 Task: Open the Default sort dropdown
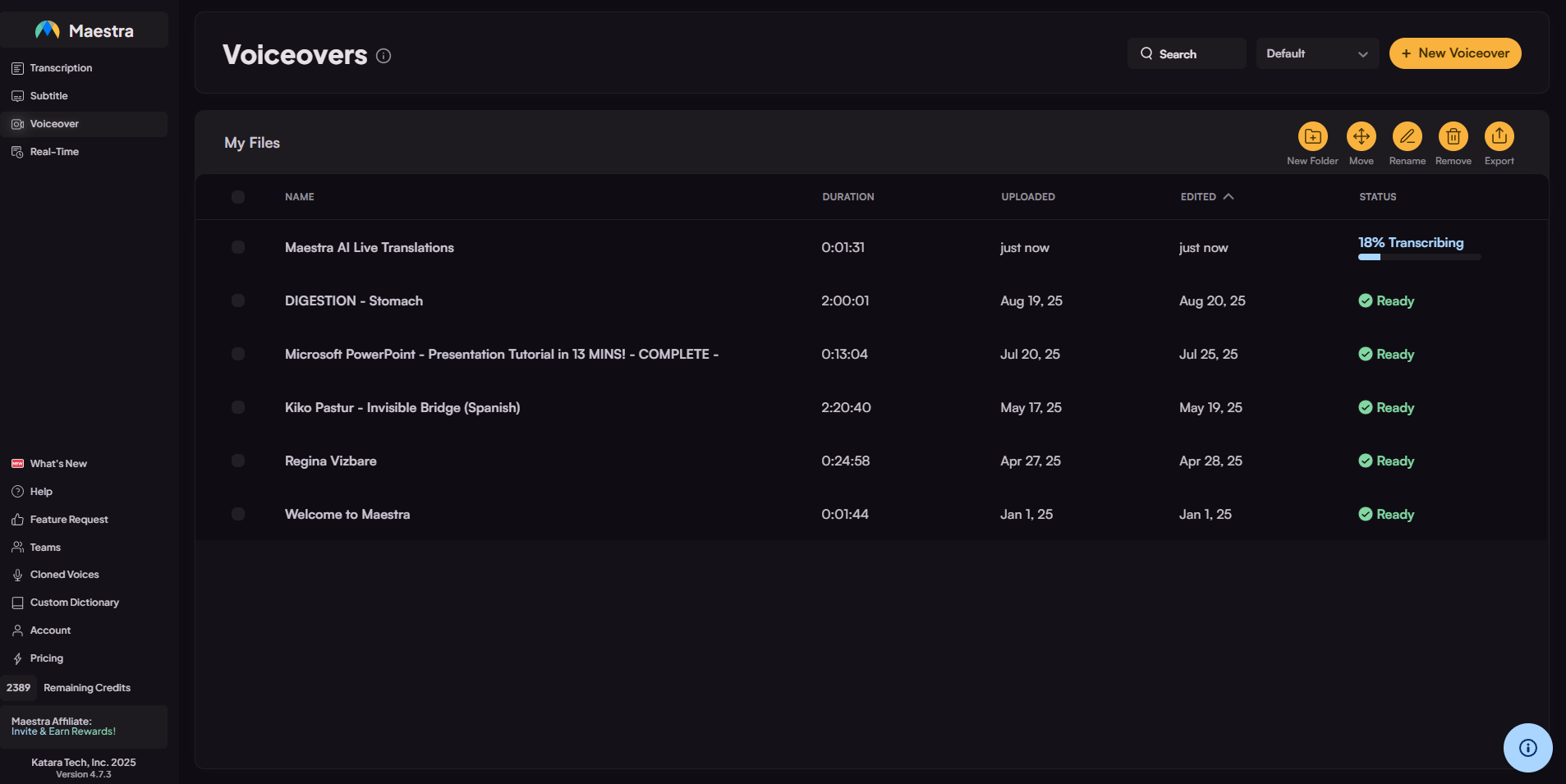(x=1316, y=53)
